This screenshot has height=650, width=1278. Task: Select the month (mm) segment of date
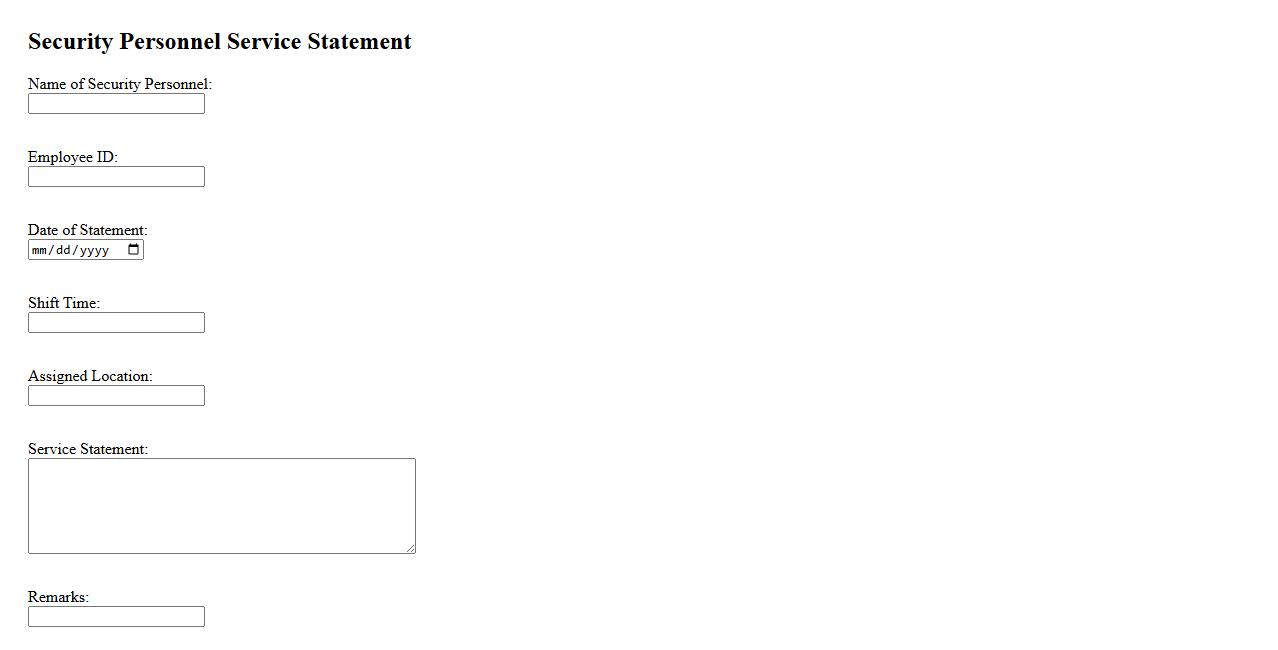click(40, 250)
